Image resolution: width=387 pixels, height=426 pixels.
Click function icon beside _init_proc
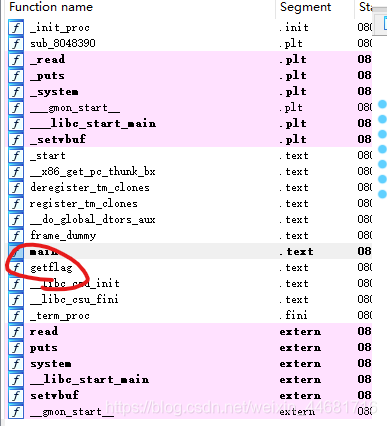[16, 27]
